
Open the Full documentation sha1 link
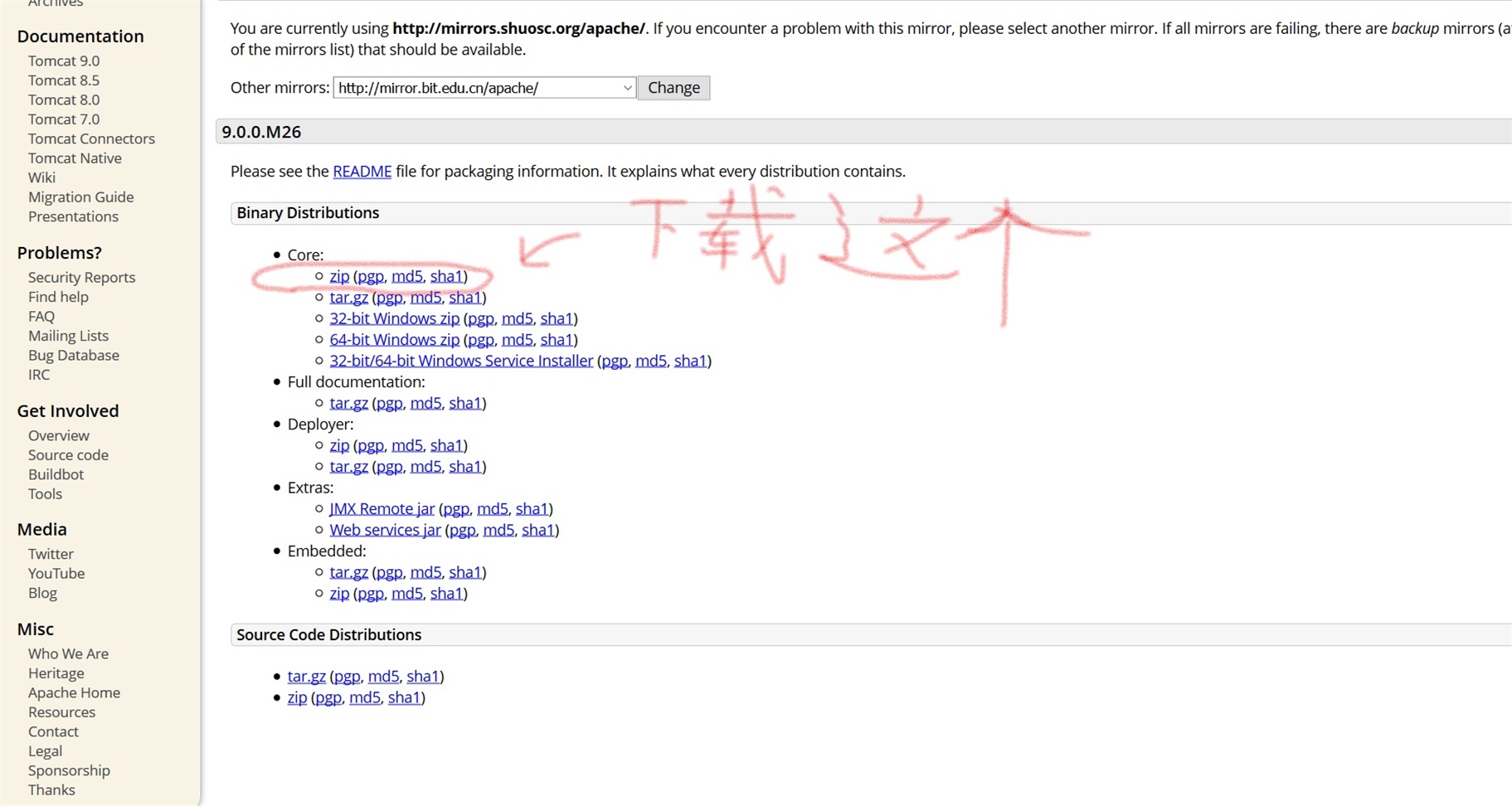point(465,403)
